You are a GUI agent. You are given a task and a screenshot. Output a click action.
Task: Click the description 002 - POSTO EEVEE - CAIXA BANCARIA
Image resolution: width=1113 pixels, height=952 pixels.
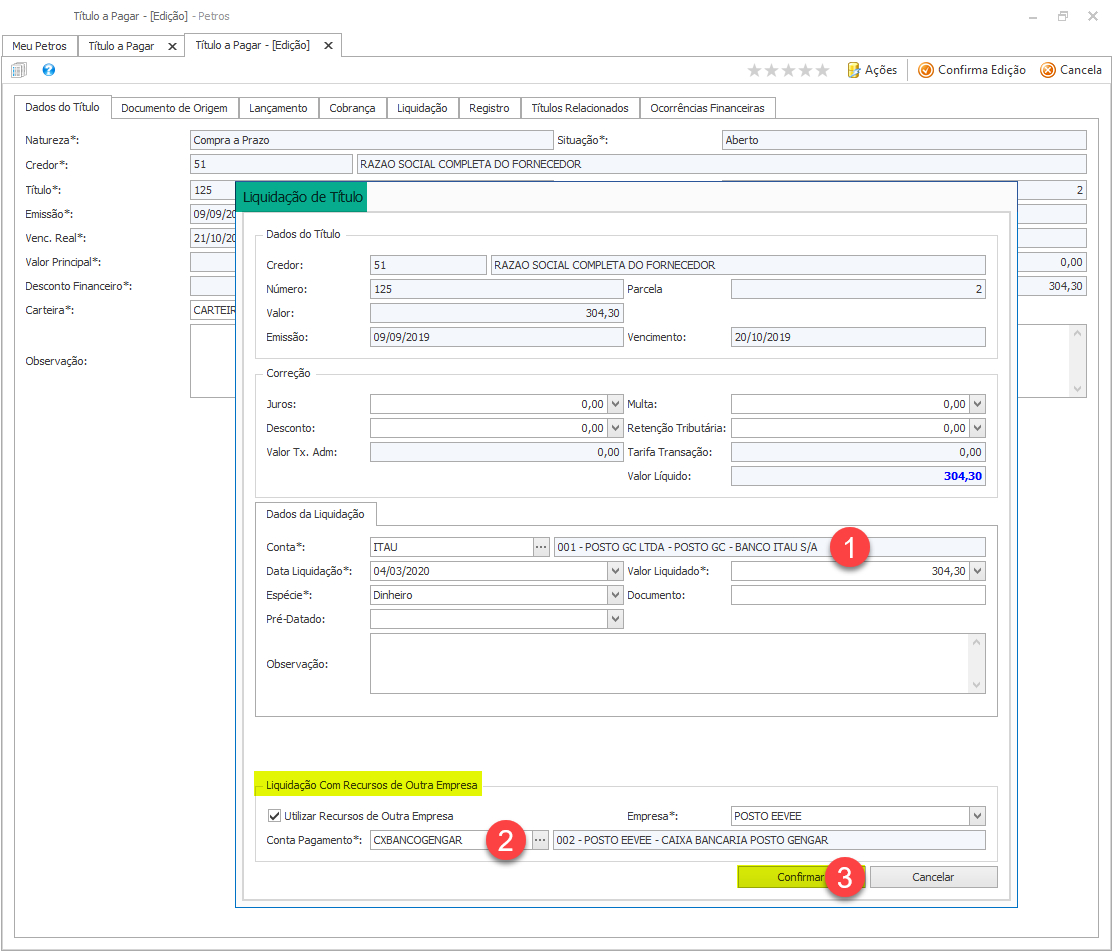(x=769, y=840)
